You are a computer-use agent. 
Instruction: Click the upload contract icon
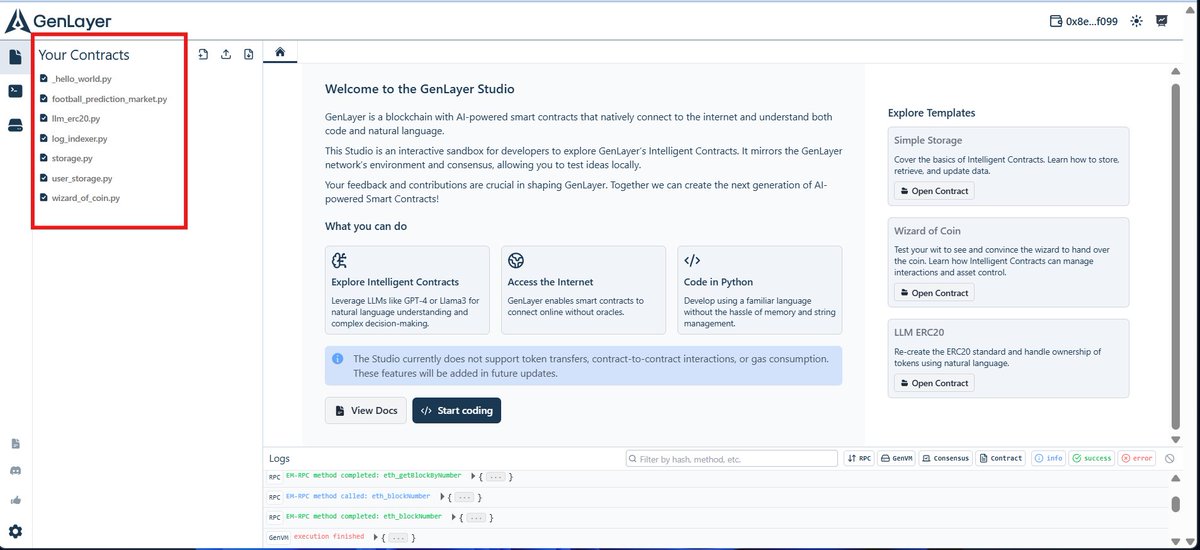pyautogui.click(x=226, y=54)
